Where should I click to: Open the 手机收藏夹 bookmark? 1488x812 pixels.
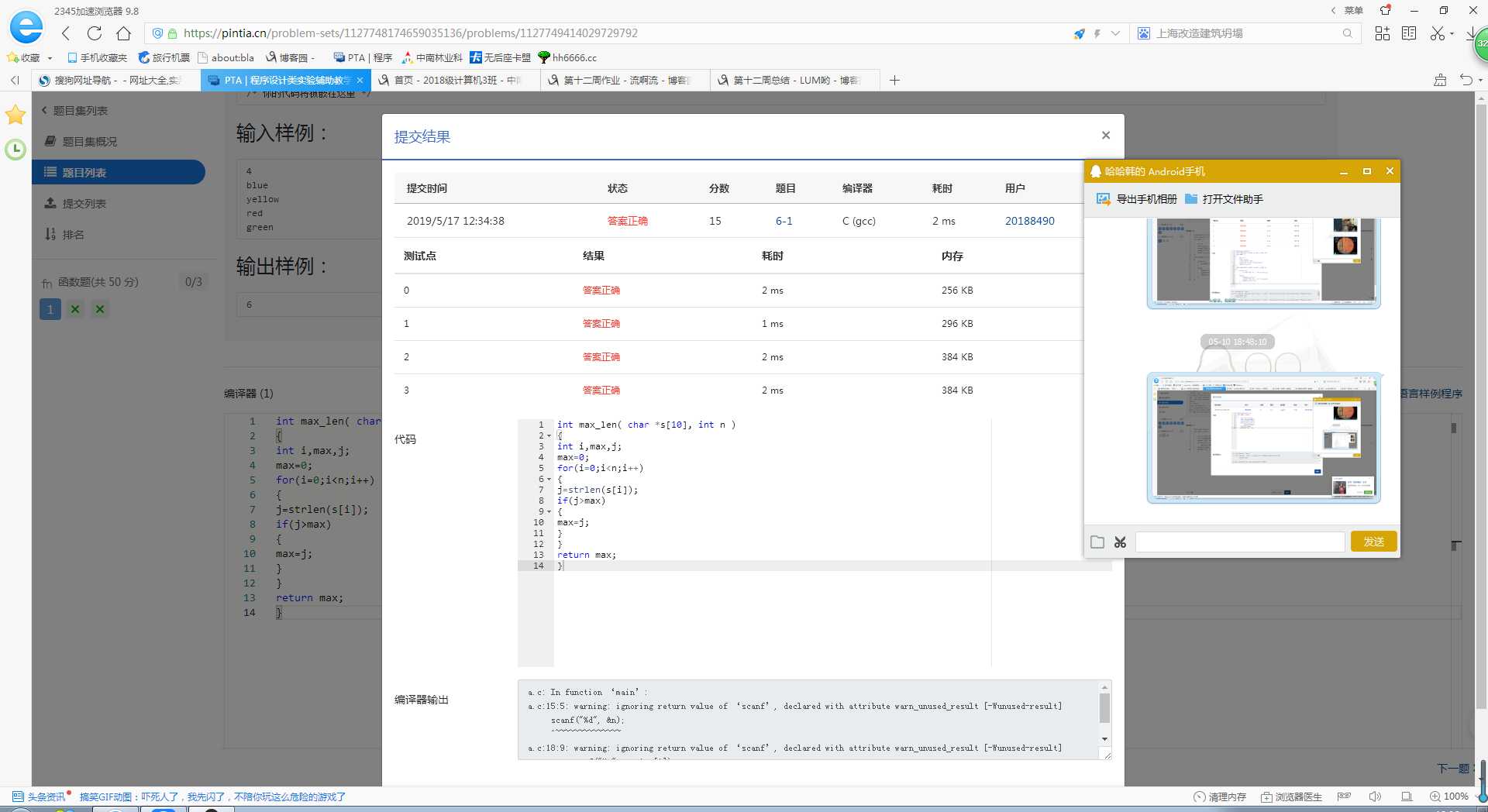tap(97, 58)
